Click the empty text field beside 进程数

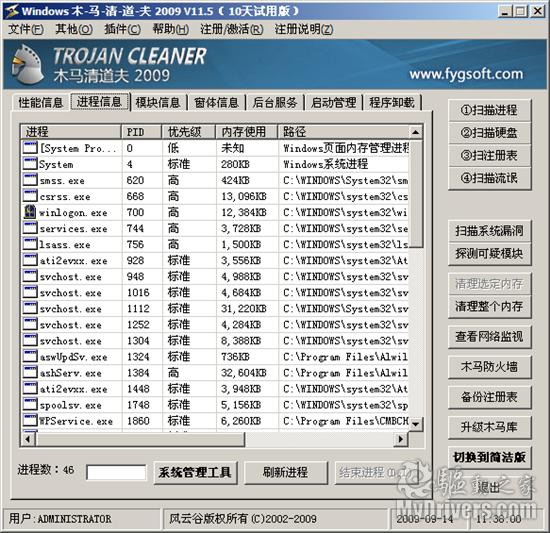point(116,472)
